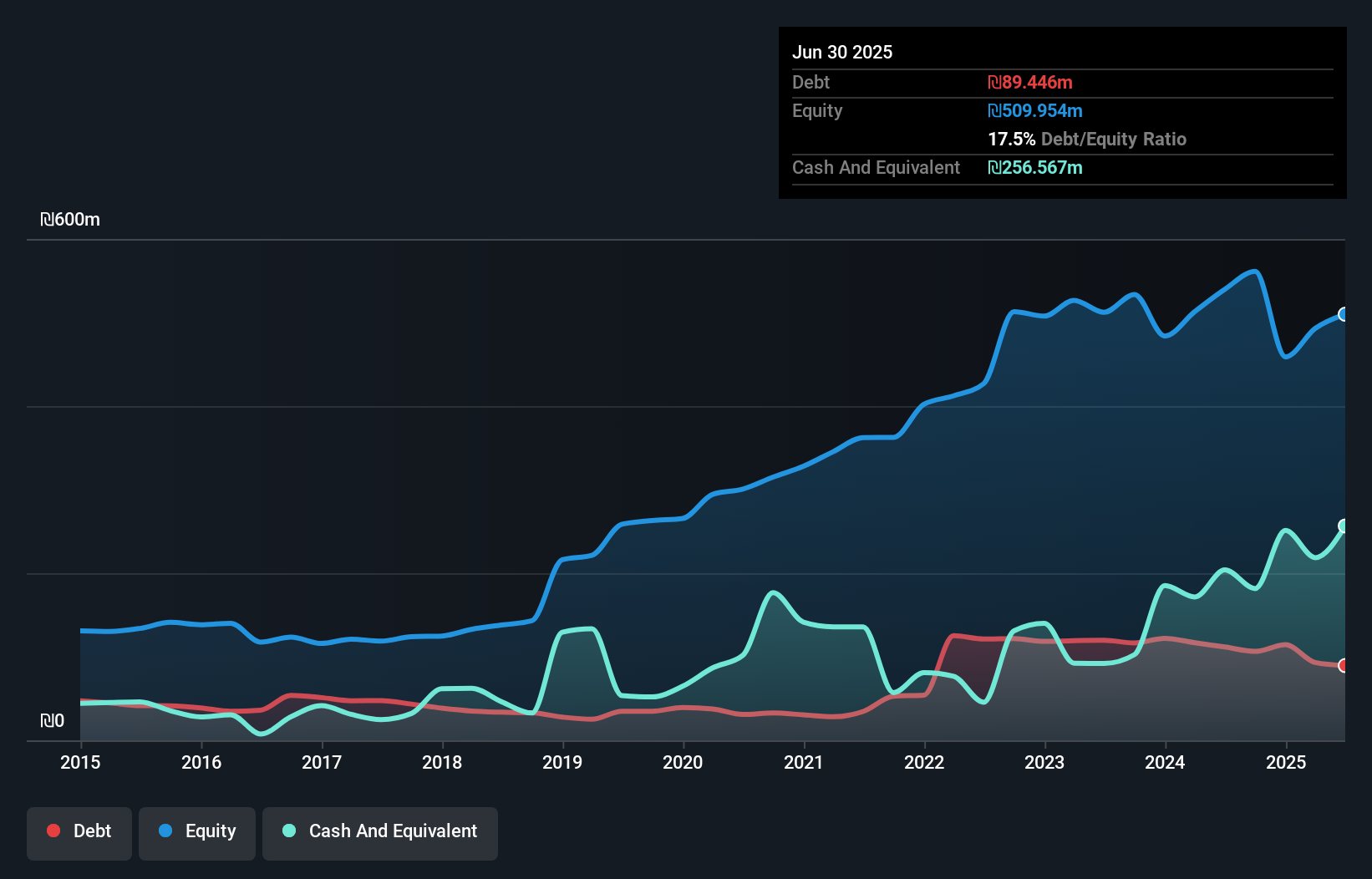
Task: Select the 2025 year axis label
Action: coord(1287,762)
